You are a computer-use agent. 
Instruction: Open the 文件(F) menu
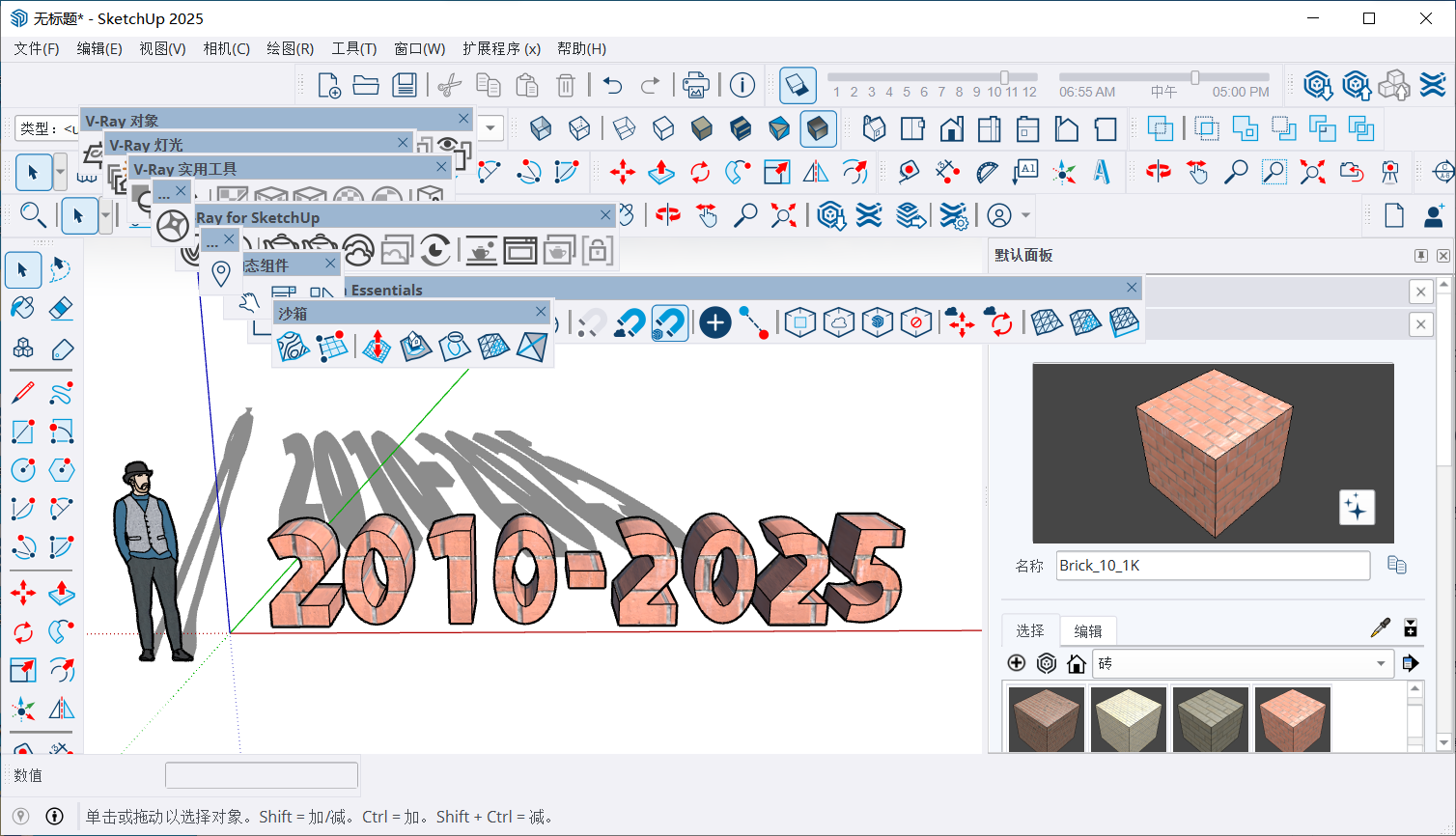click(37, 48)
